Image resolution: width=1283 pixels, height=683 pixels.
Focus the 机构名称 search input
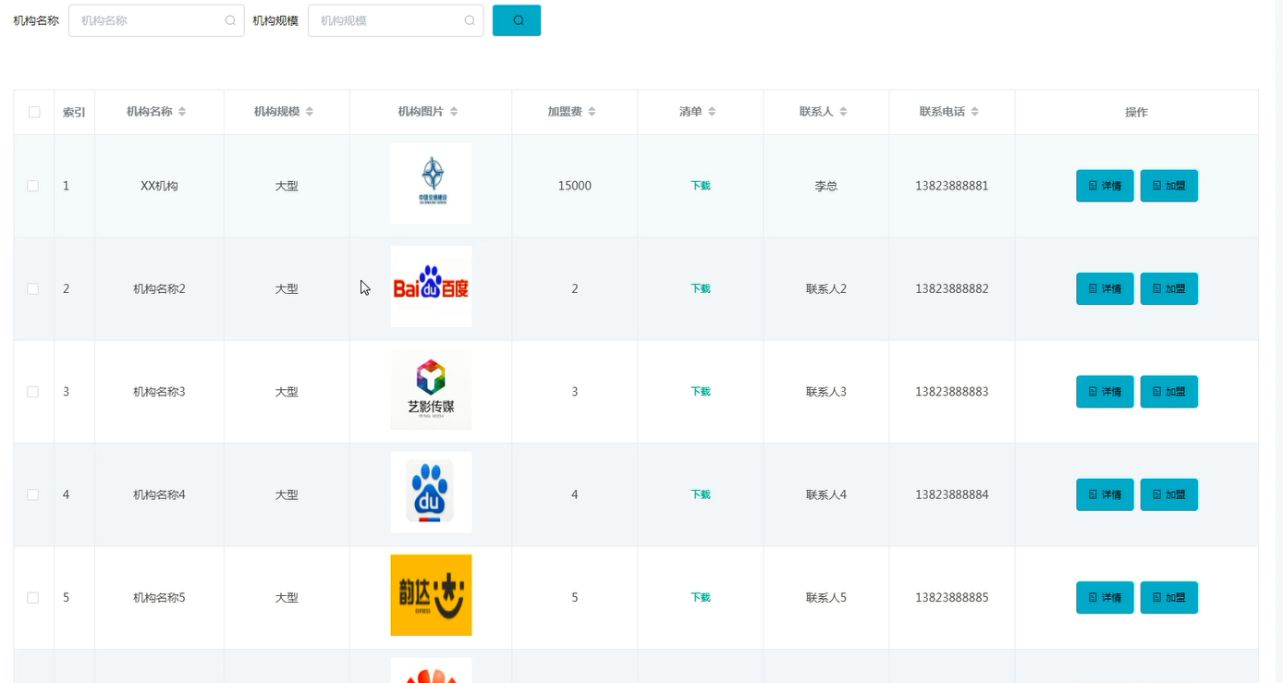tap(156, 20)
